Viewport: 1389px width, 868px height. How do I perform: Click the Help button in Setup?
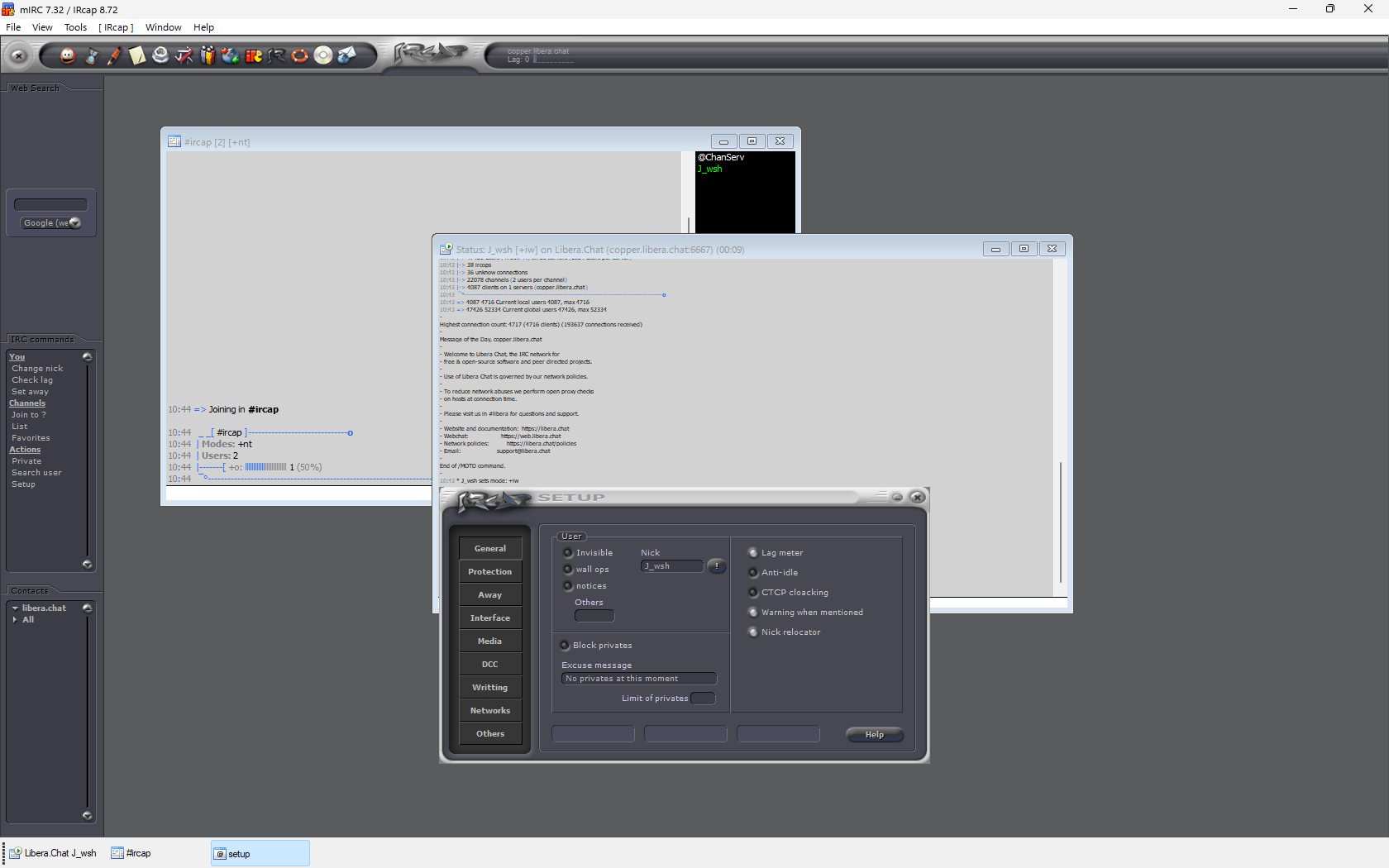coord(874,735)
